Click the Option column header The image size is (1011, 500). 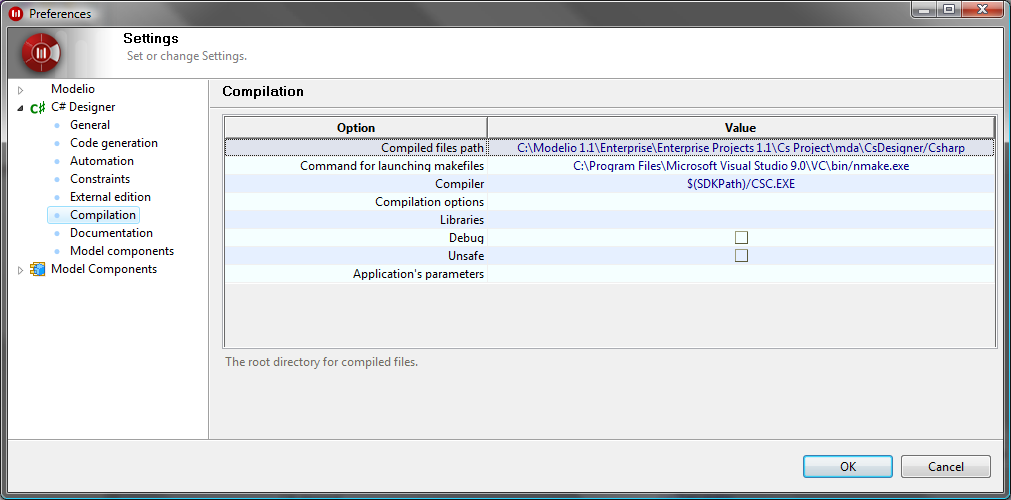(x=356, y=128)
